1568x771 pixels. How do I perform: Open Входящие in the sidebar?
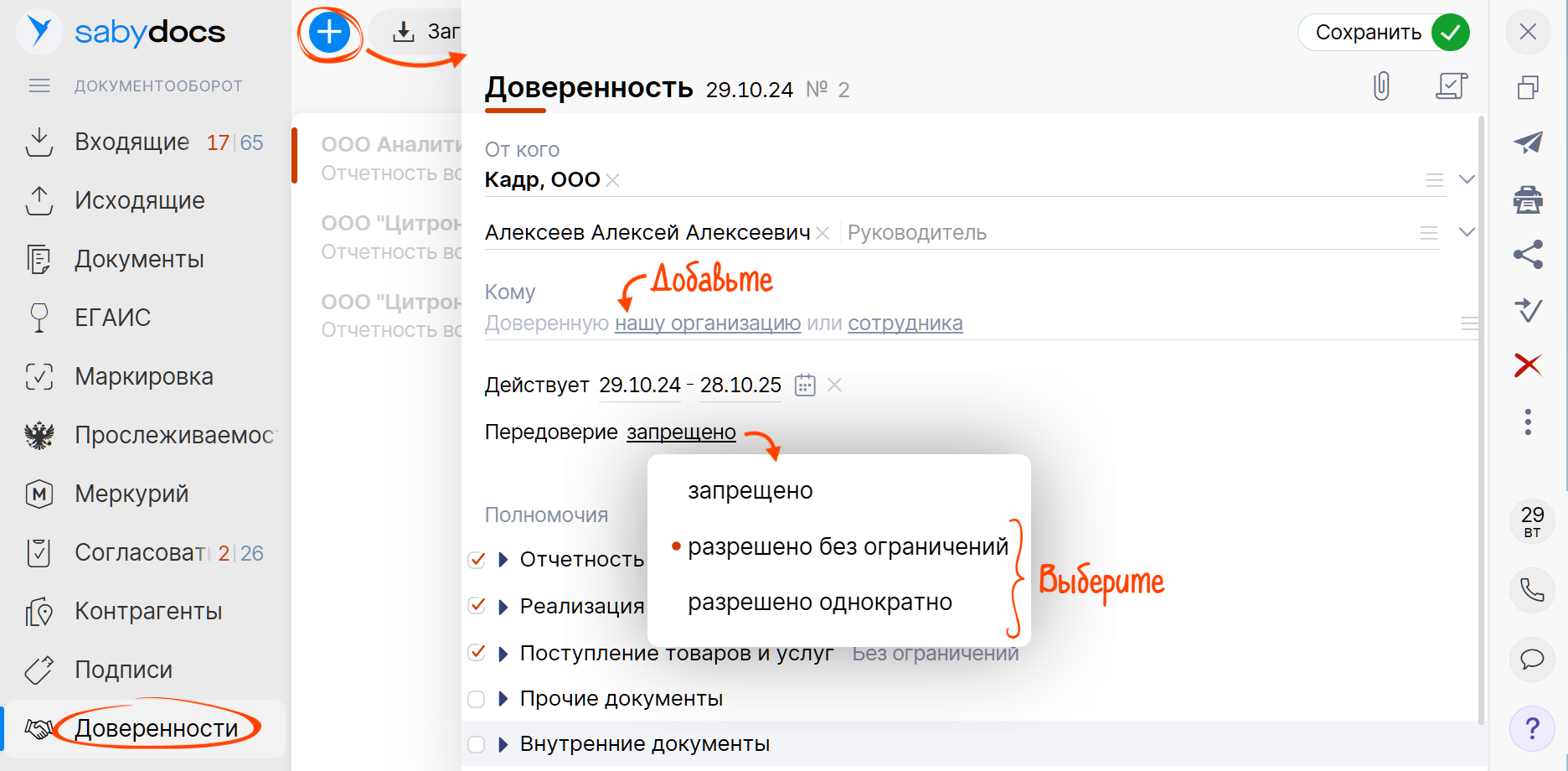[x=132, y=142]
